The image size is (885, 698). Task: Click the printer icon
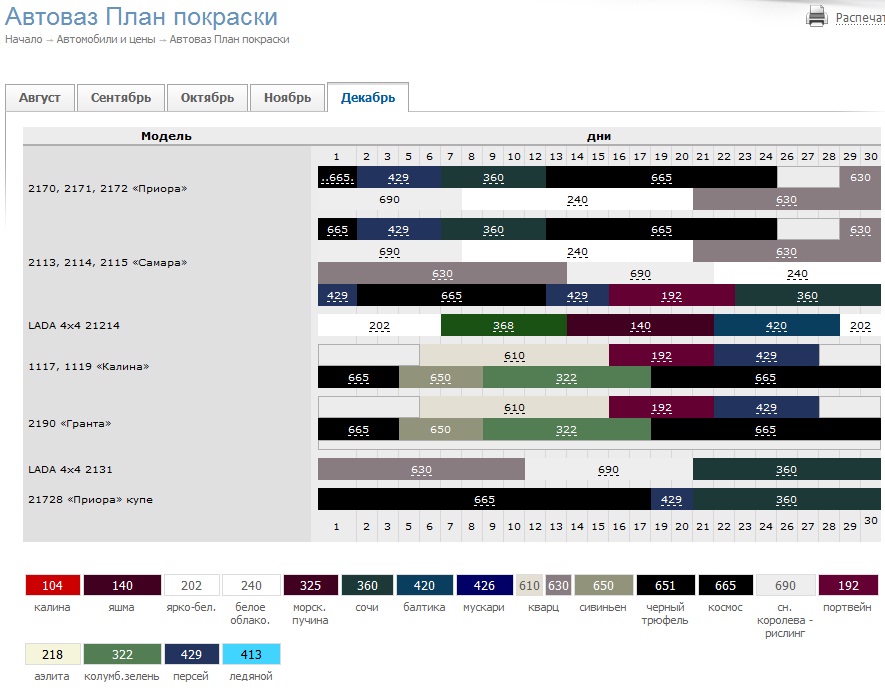[x=816, y=16]
